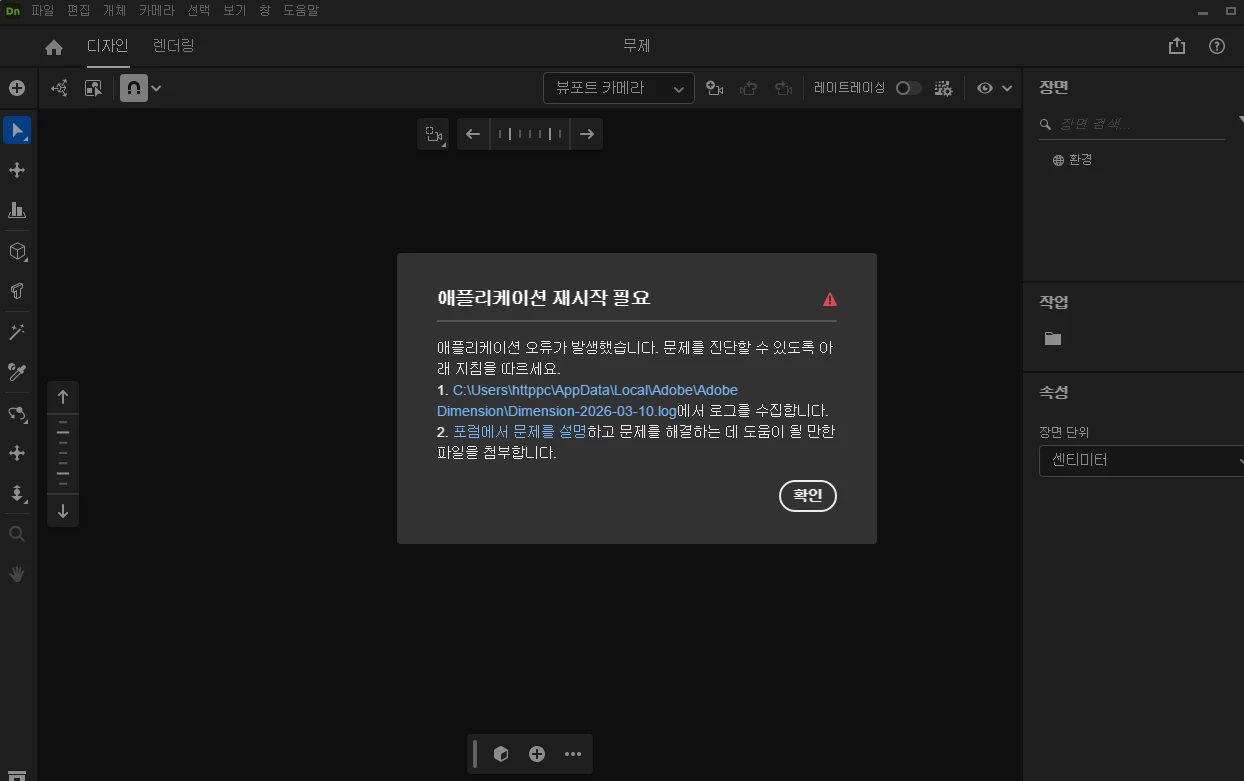
Task: Activate the eyedropper Sampler tool
Action: (x=17, y=372)
